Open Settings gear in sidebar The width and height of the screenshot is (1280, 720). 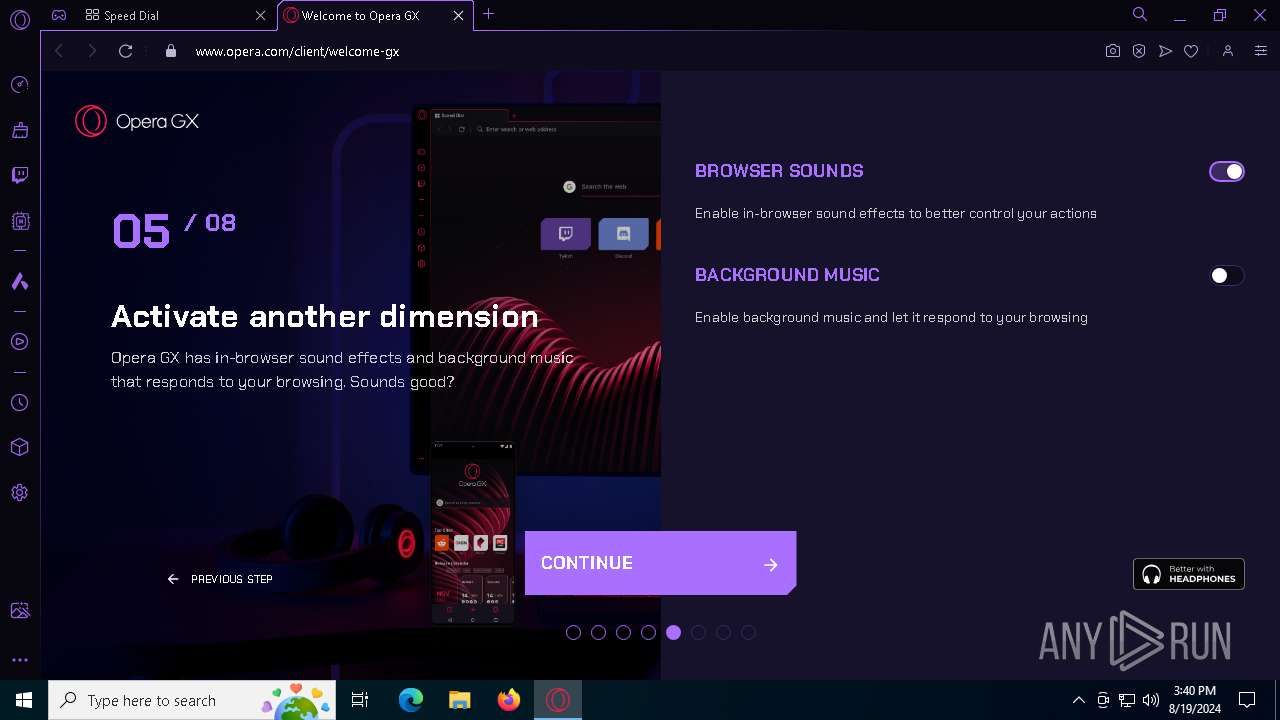[19, 493]
